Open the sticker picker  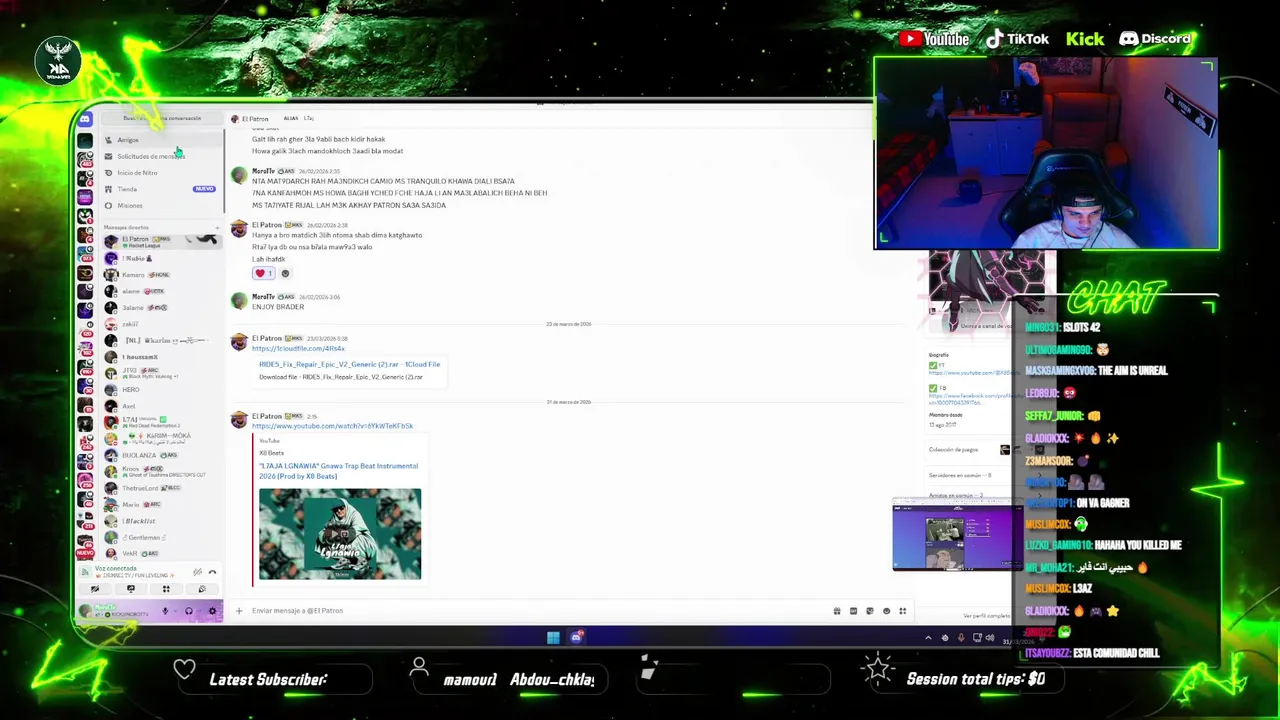(870, 611)
